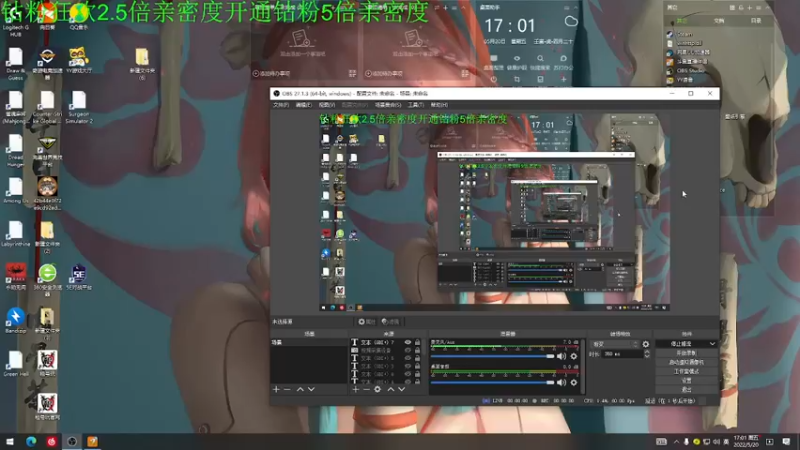Click search icon in 桌面助手 widget
The height and width of the screenshot is (450, 800).
coord(540,58)
